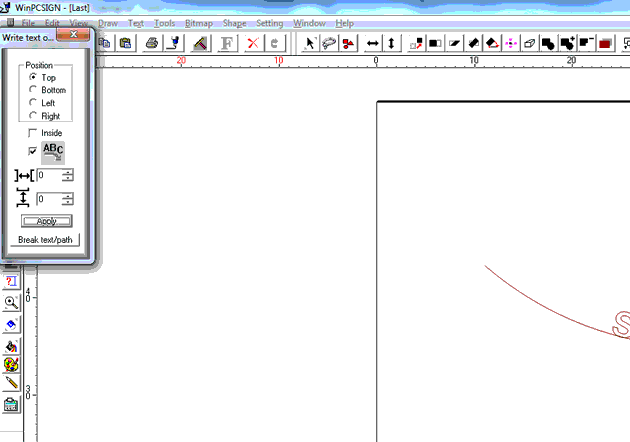Click the horizontal double-arrow flip icon
This screenshot has height=442, width=630.
(x=372, y=43)
